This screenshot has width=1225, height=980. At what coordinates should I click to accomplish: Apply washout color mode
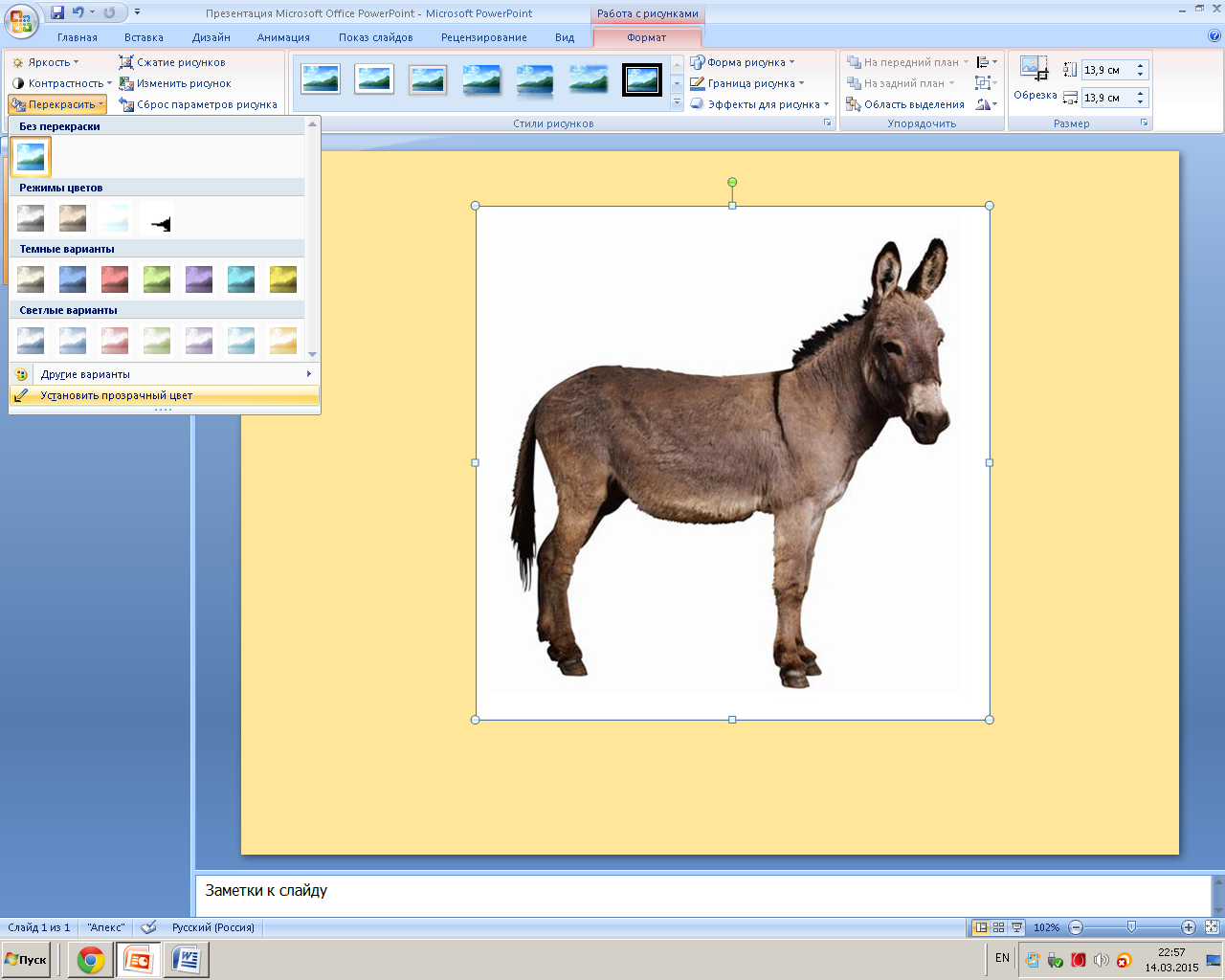pyautogui.click(x=115, y=218)
